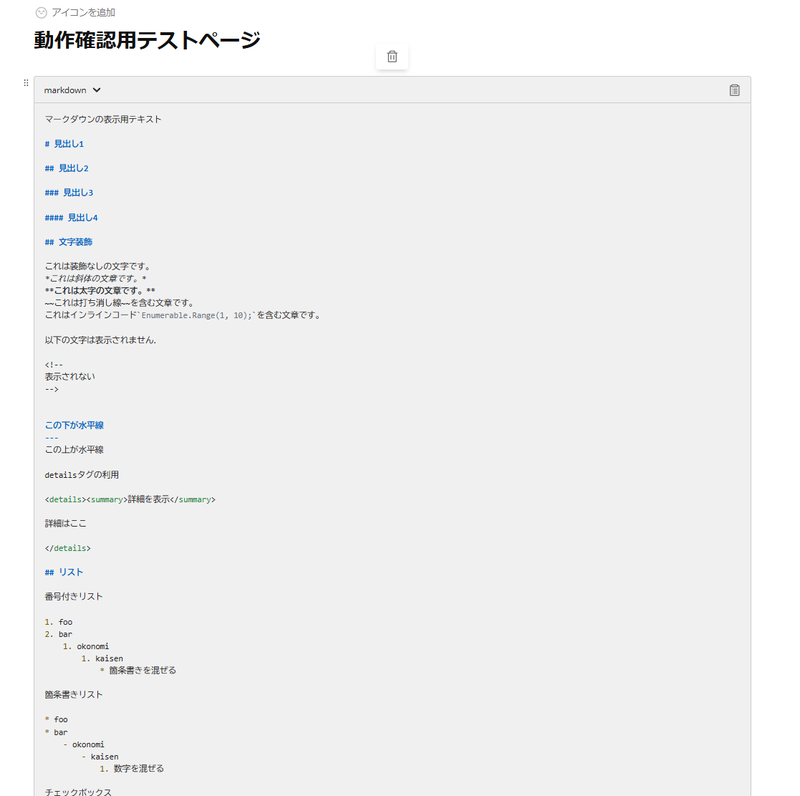Copy code block via clipboard icon

[734, 90]
